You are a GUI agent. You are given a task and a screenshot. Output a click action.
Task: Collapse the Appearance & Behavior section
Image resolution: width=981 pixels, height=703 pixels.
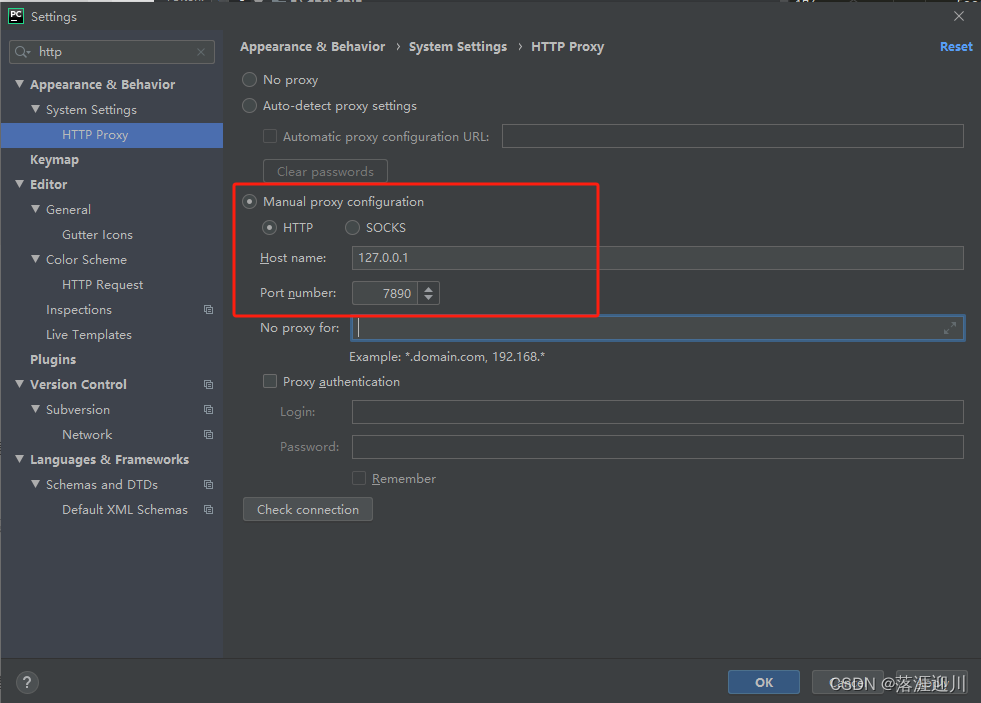[x=20, y=84]
